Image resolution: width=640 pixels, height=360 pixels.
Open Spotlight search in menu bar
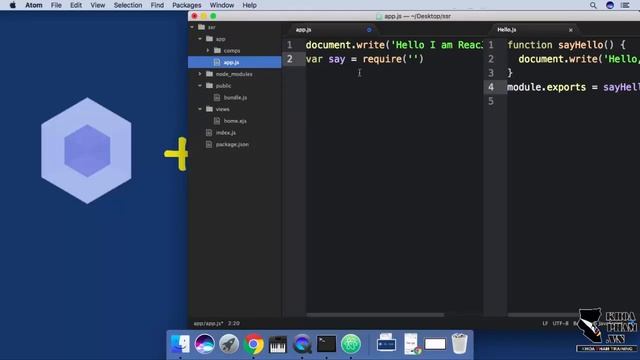click(x=593, y=5)
